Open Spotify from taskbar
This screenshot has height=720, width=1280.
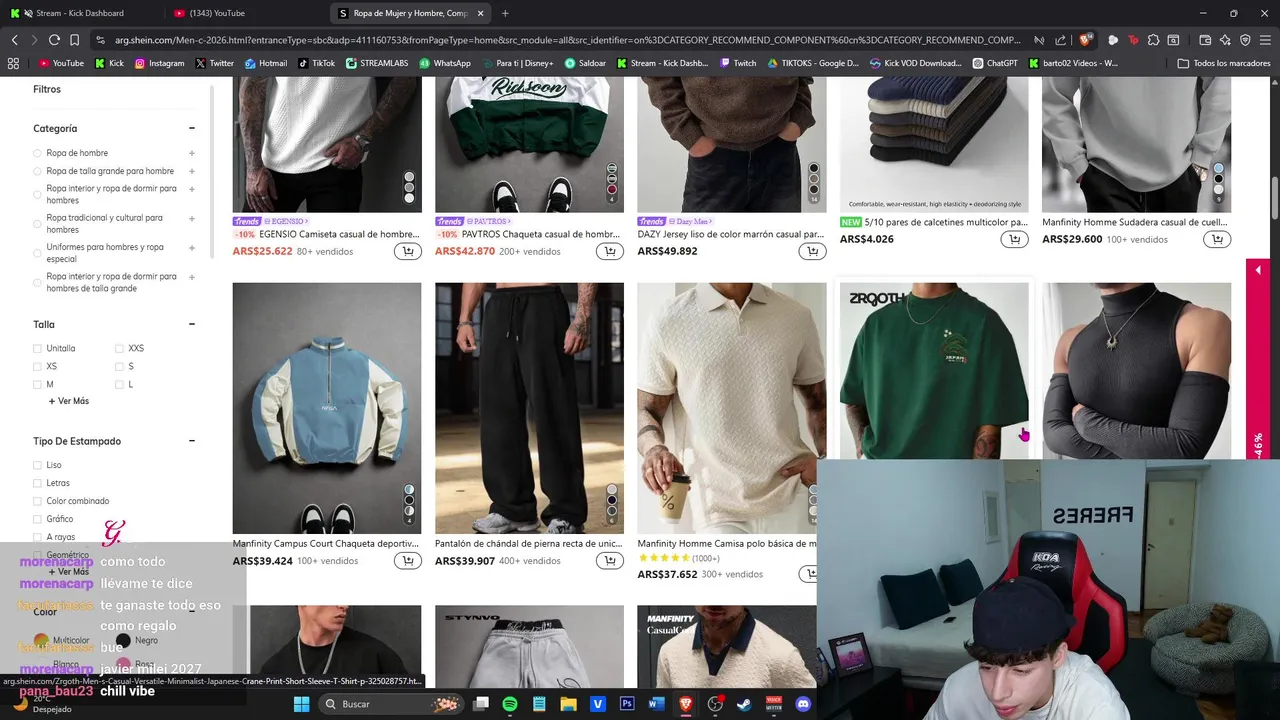click(x=510, y=704)
